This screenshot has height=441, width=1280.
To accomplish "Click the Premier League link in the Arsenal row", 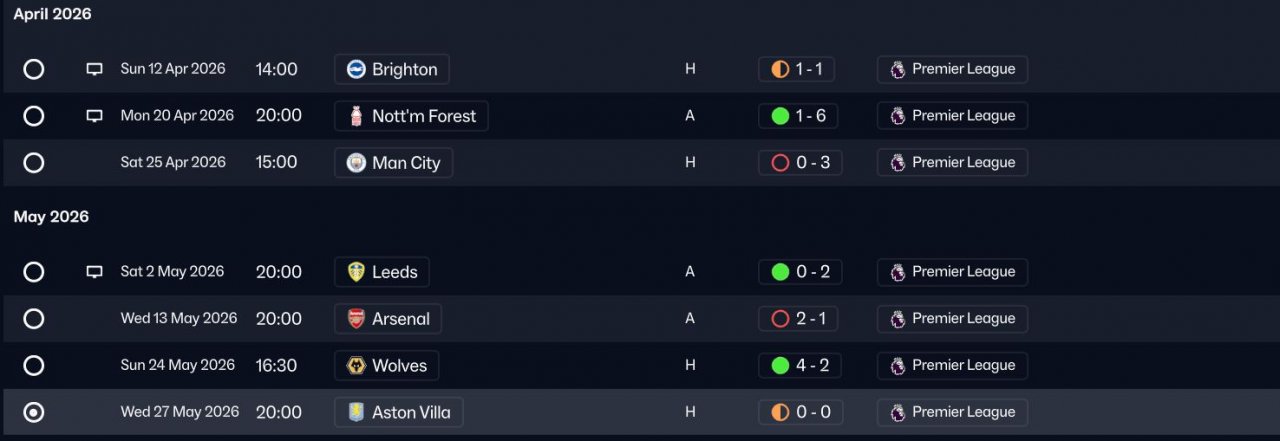I will pyautogui.click(x=952, y=319).
